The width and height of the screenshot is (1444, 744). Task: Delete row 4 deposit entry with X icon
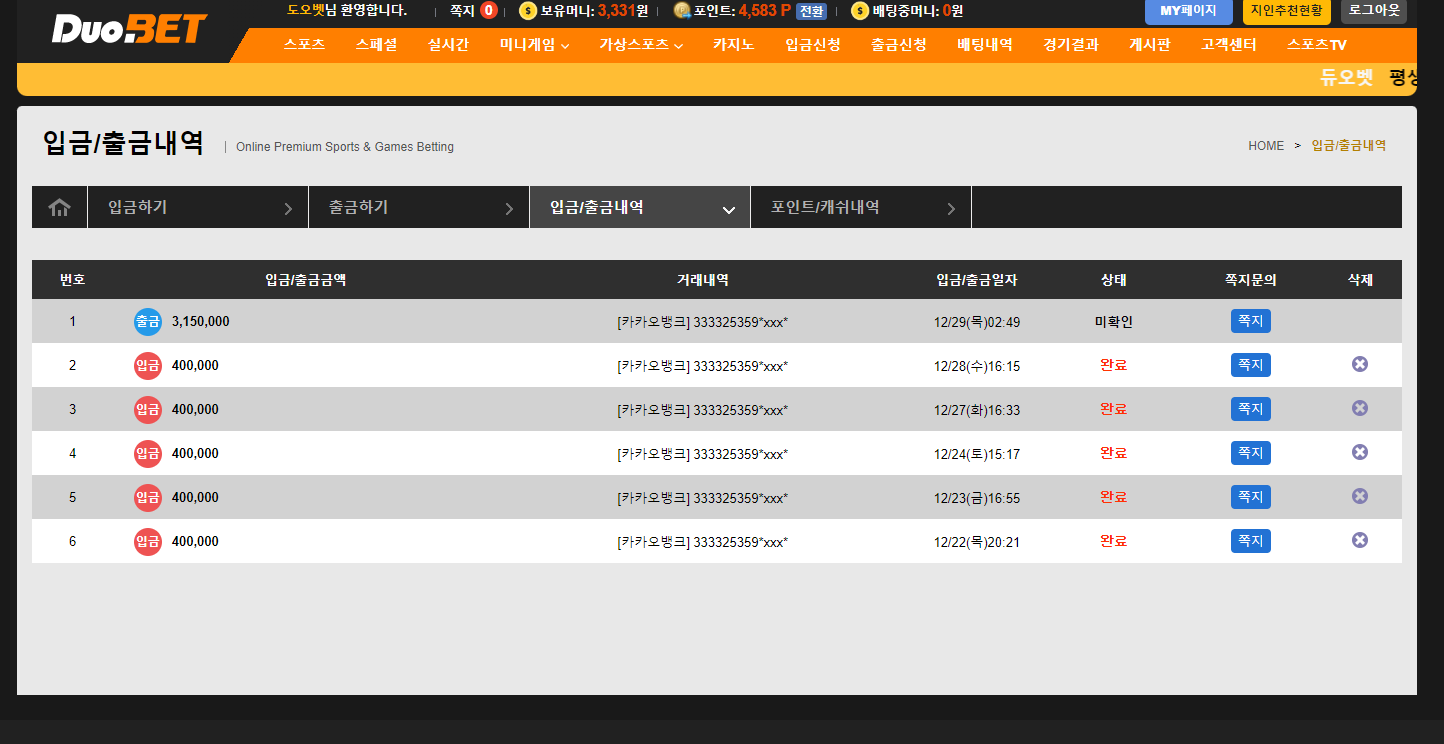tap(1359, 453)
